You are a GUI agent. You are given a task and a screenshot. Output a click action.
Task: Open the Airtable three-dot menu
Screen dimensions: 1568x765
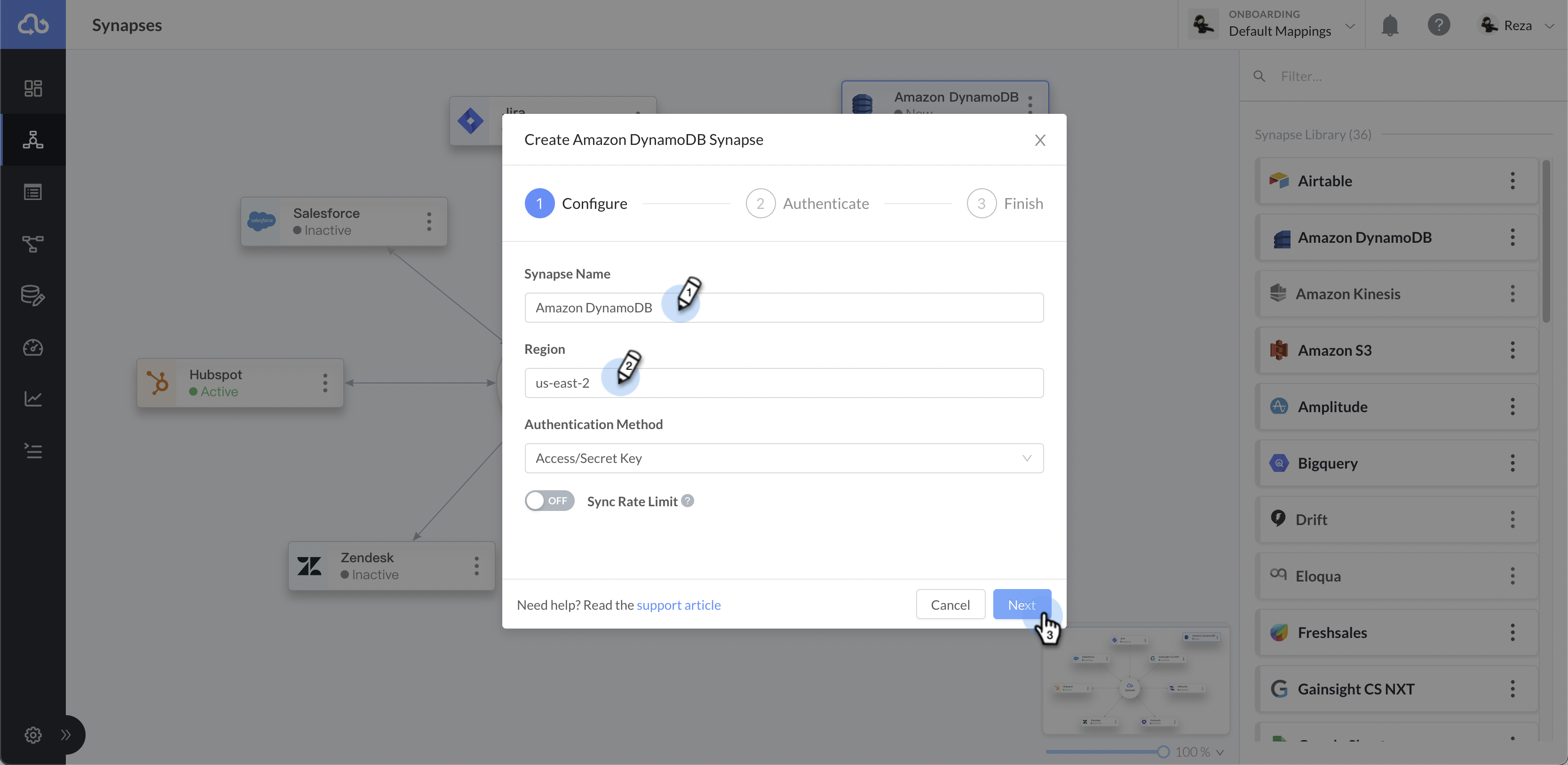tap(1512, 181)
